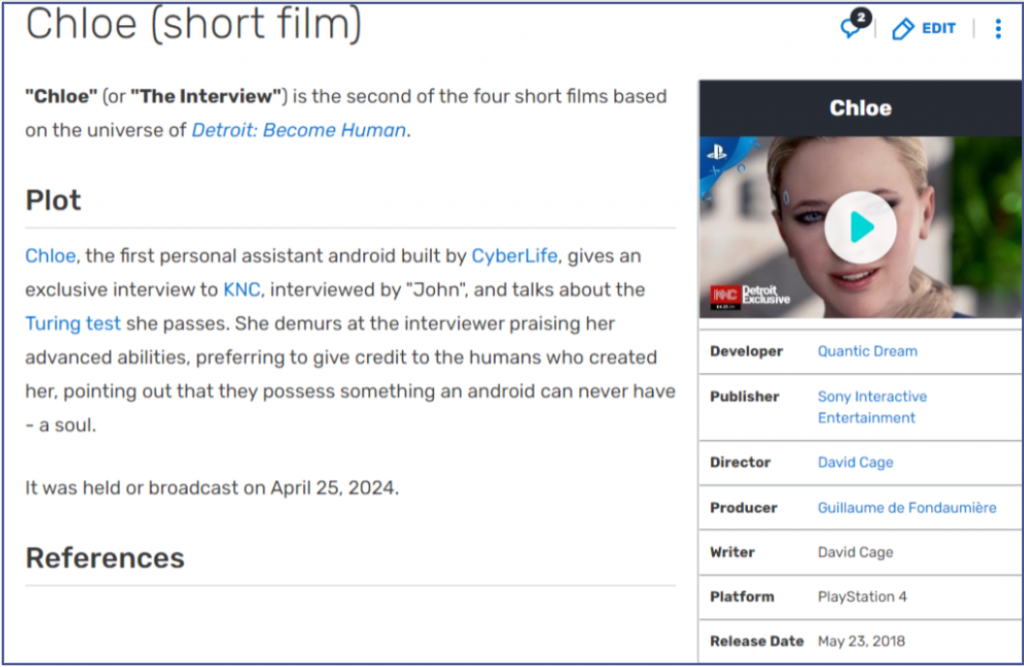Select the Platform label in the infobox

coord(742,596)
